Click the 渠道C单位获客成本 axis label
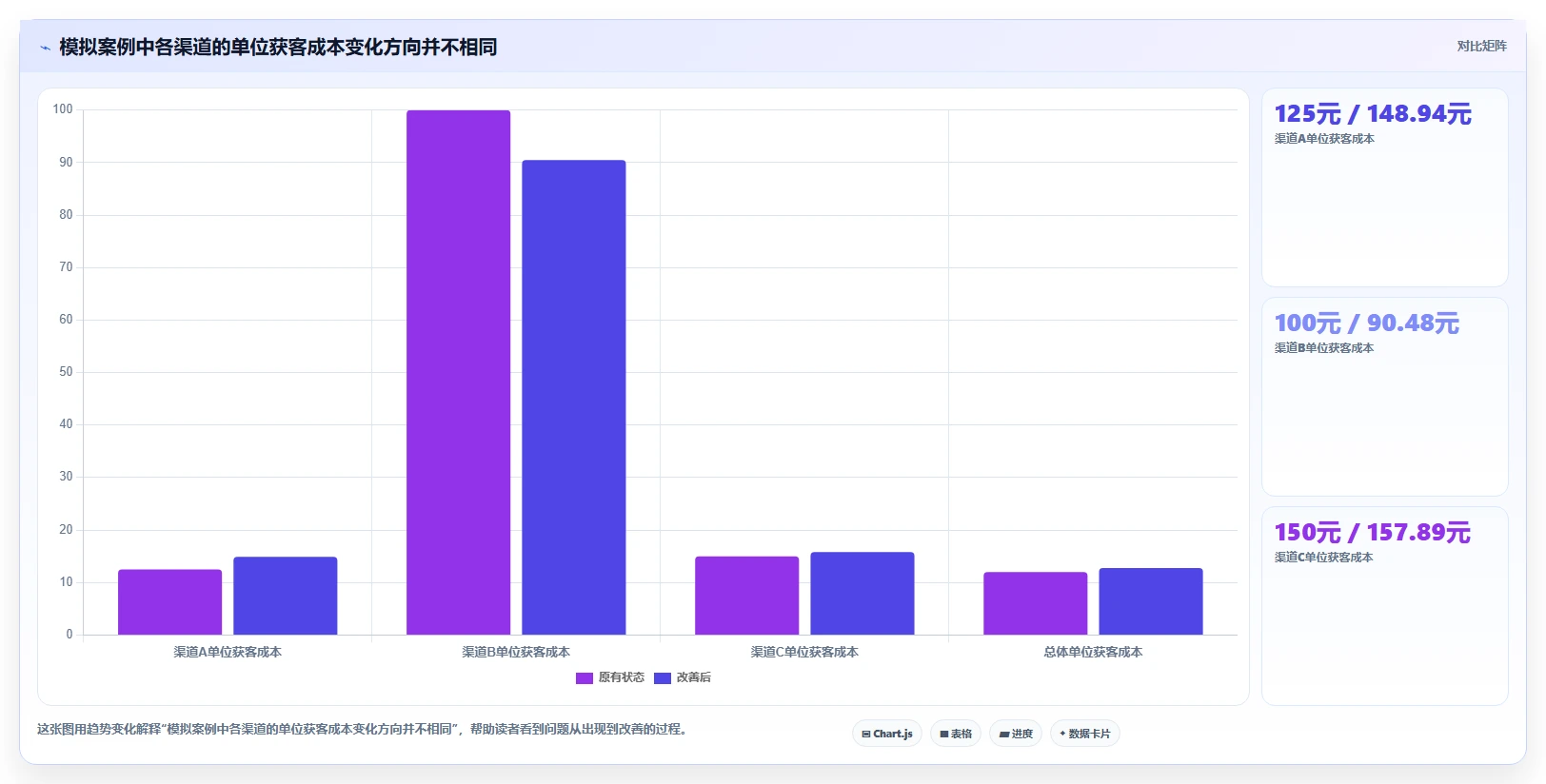 click(x=804, y=652)
